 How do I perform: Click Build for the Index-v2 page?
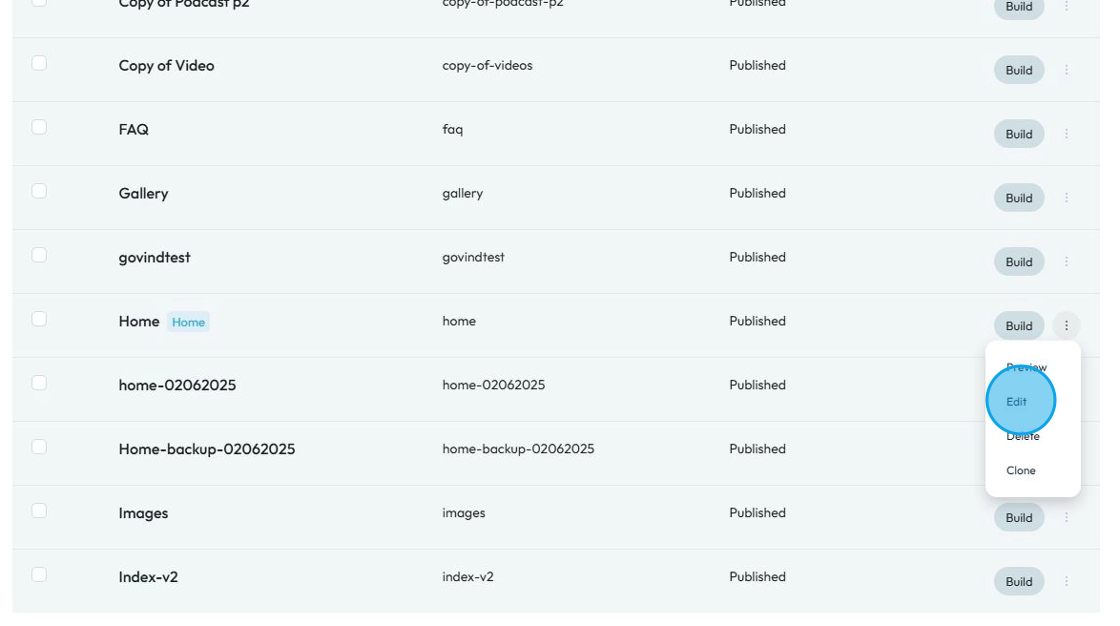tap(1019, 582)
